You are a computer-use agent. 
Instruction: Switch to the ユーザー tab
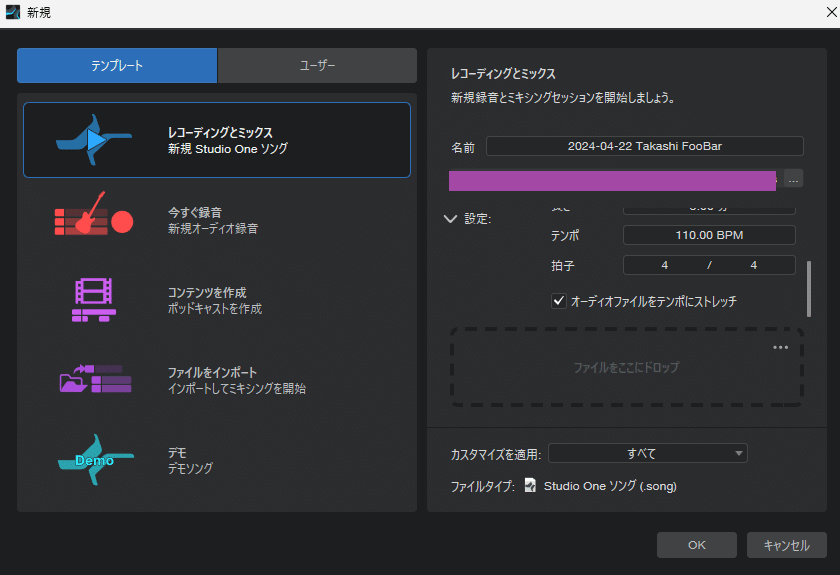(317, 65)
